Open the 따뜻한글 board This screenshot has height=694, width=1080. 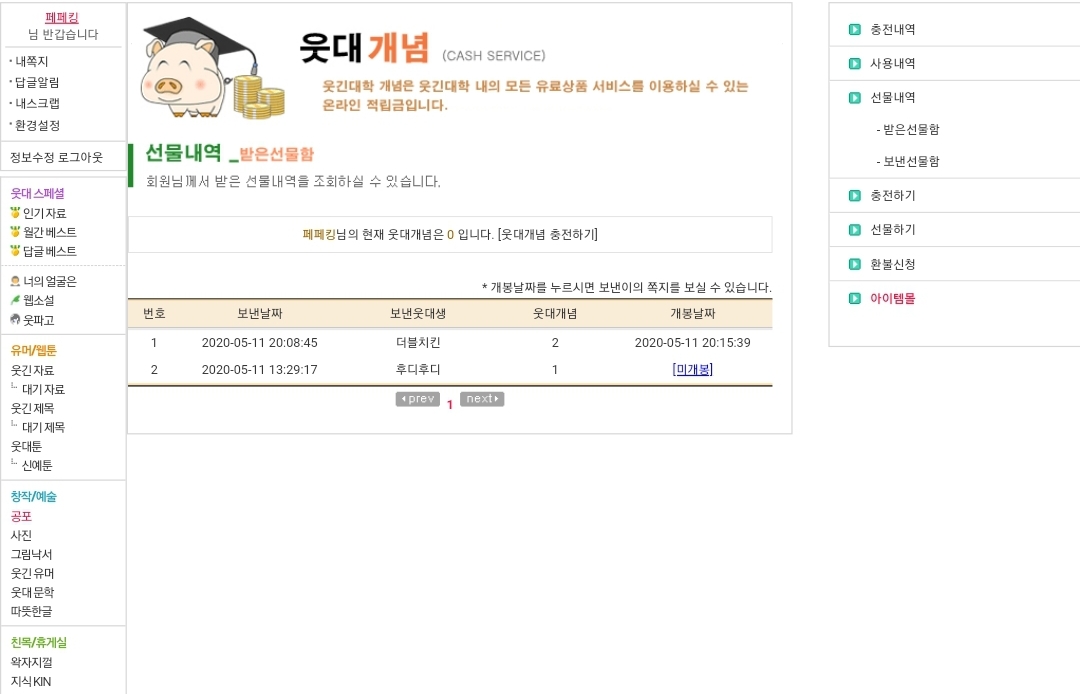tap(32, 611)
